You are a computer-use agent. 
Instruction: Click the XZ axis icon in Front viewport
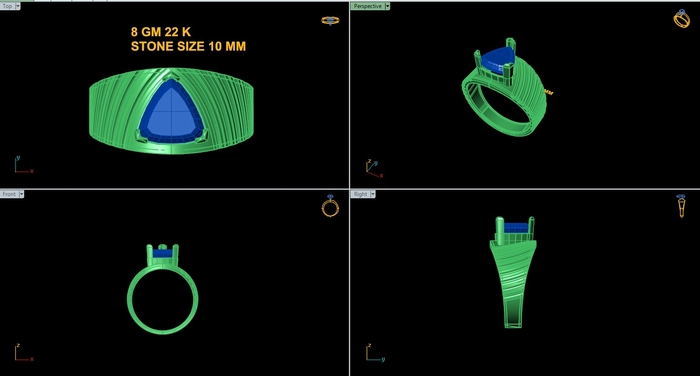pos(23,352)
